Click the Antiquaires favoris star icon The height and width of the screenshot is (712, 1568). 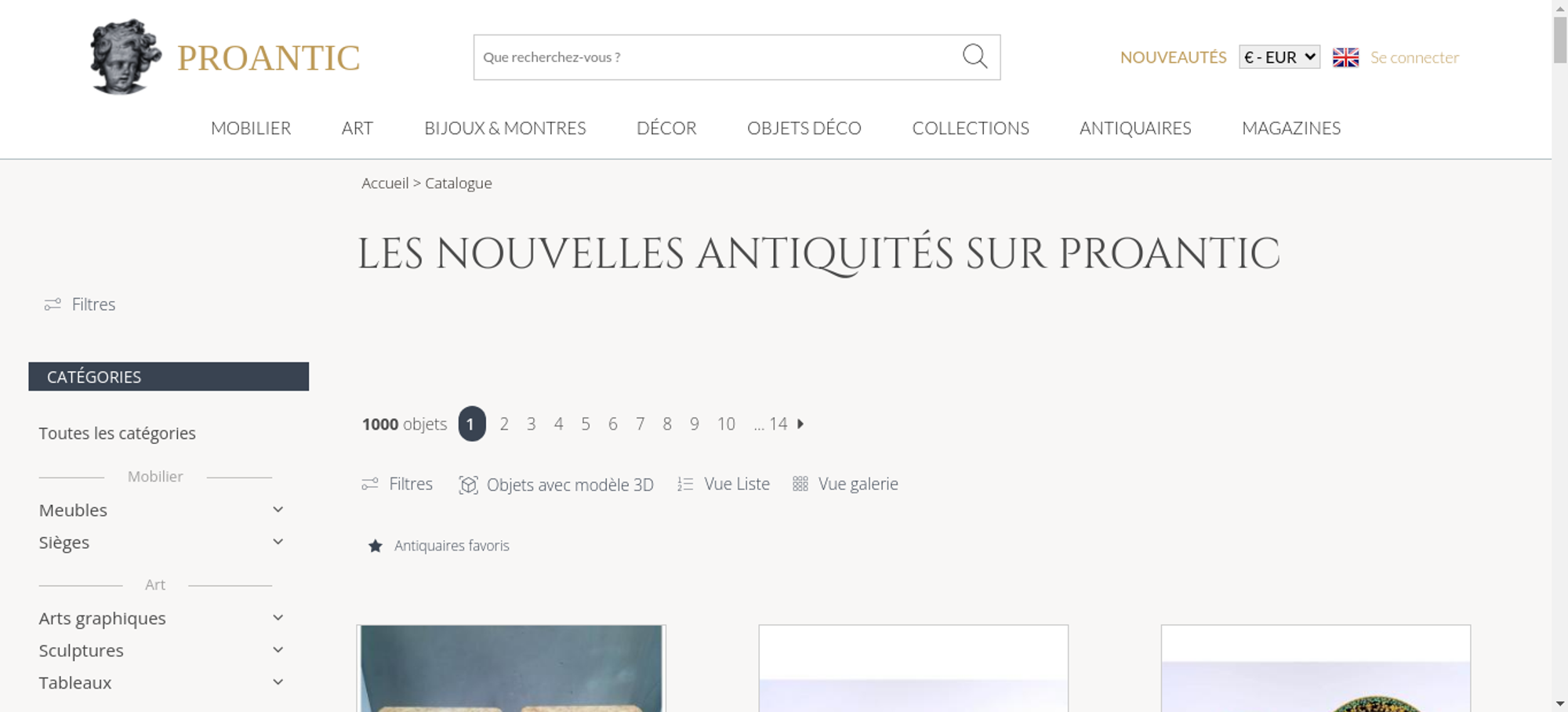click(x=376, y=546)
